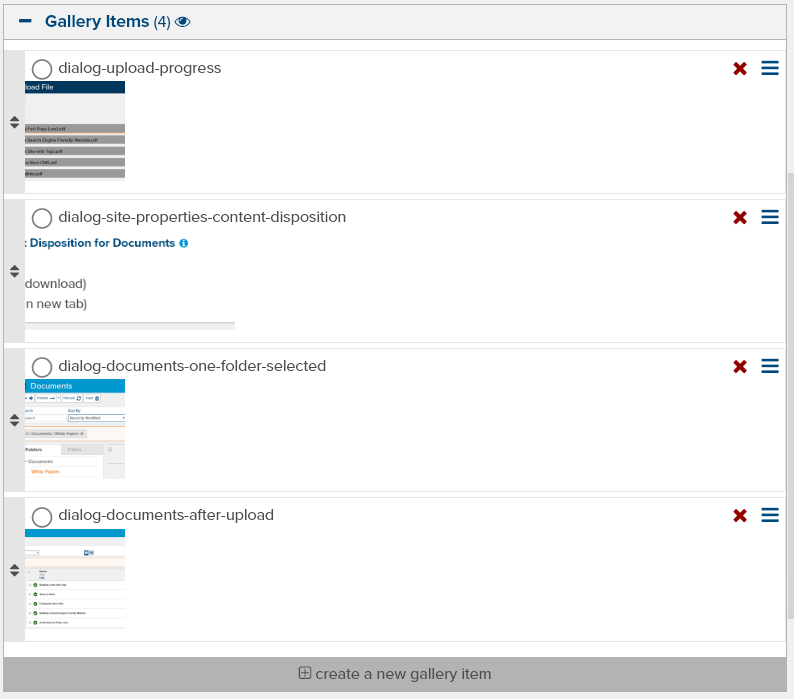794x699 pixels.
Task: Toggle the eye icon beside Gallery Items
Action: [182, 22]
